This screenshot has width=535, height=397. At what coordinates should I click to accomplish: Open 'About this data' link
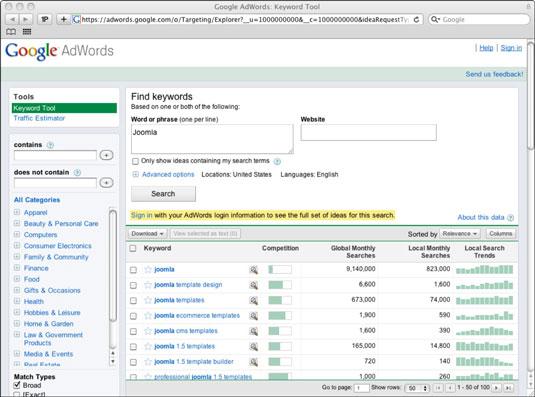pos(481,218)
